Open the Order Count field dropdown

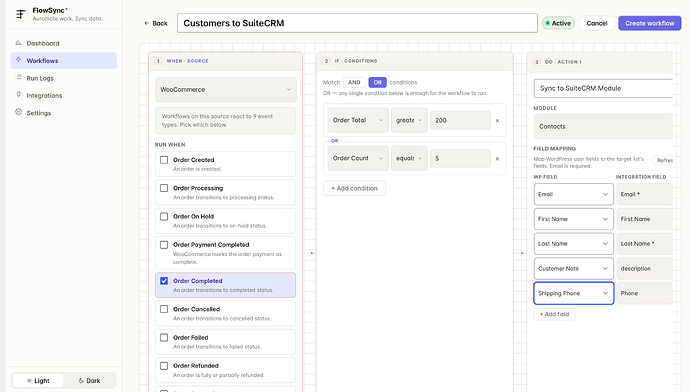click(358, 158)
